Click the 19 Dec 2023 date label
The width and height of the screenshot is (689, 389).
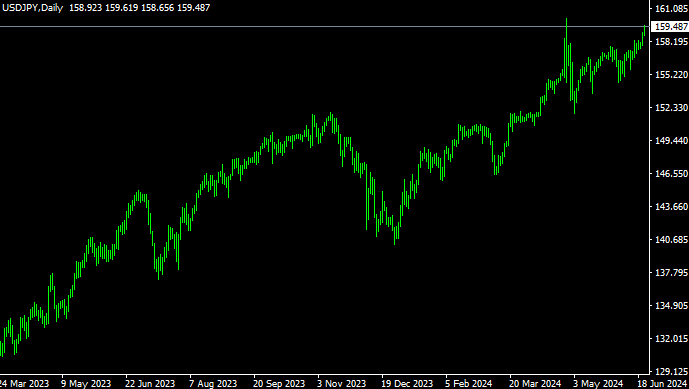pyautogui.click(x=407, y=384)
